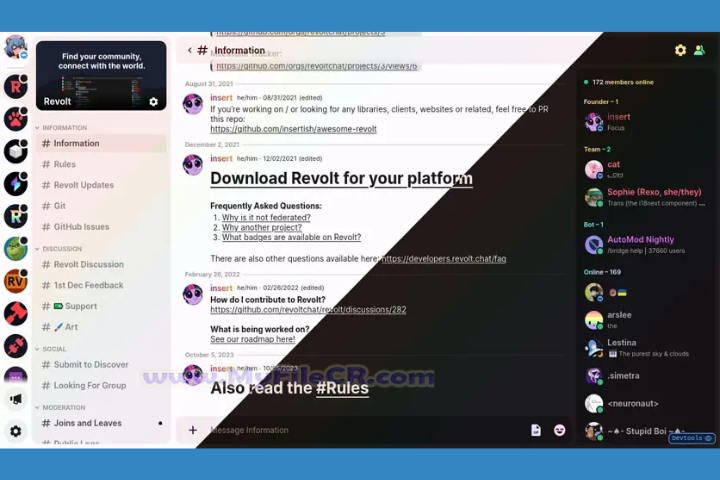Image resolution: width=720 pixels, height=480 pixels.
Task: Click the plus attachment button in message box
Action: (193, 430)
